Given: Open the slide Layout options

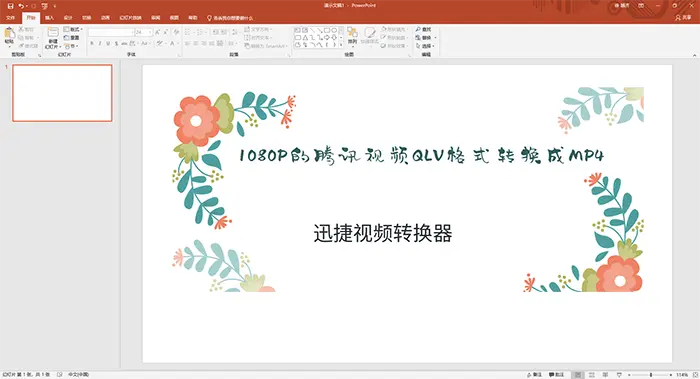Looking at the screenshot, I should pos(73,29).
